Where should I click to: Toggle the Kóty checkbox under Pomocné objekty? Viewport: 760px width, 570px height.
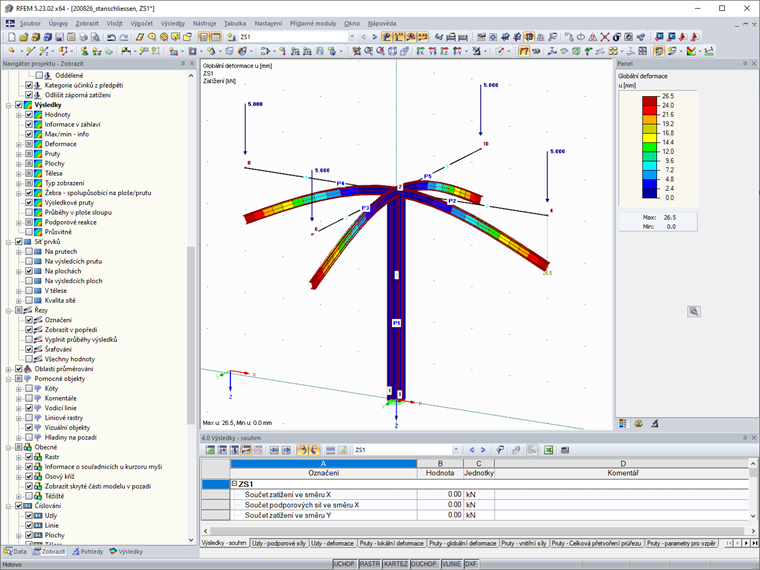[x=29, y=388]
